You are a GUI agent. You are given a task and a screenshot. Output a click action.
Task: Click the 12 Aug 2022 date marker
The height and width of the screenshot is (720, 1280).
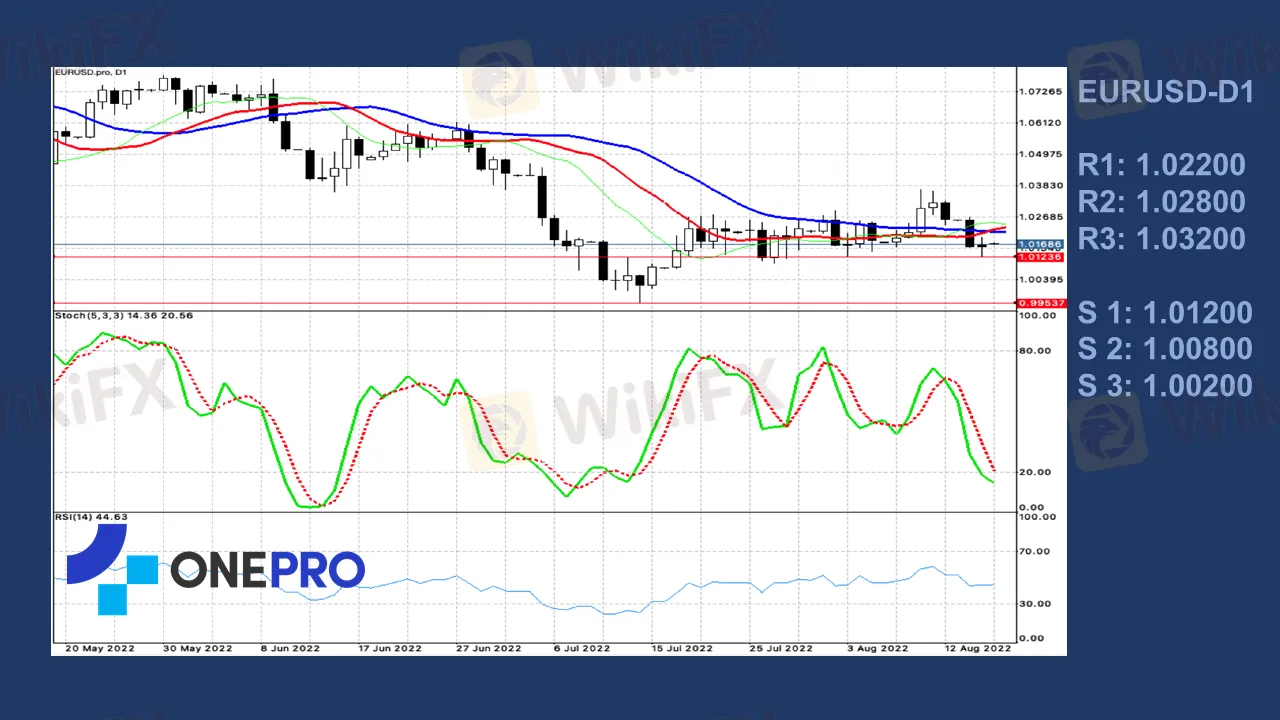click(978, 648)
